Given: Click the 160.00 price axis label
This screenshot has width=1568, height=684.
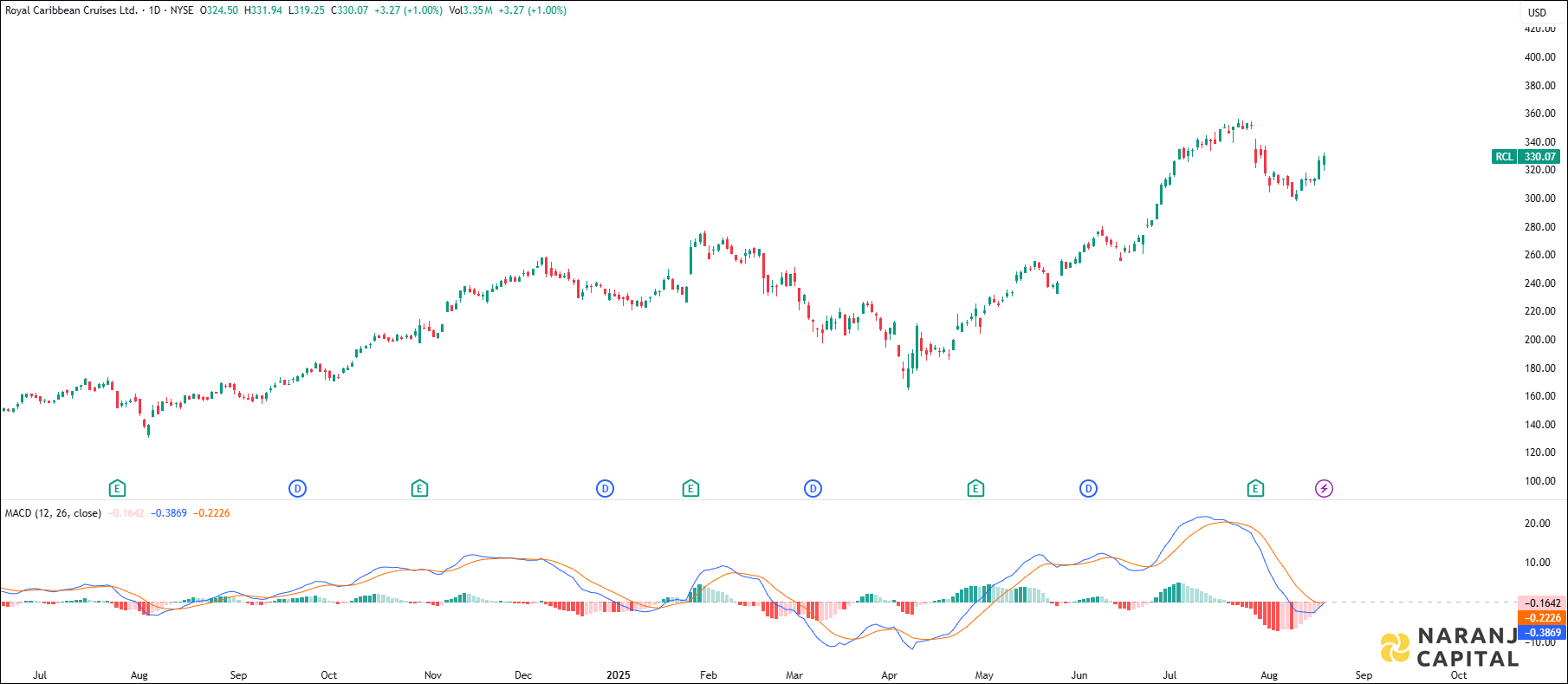Looking at the screenshot, I should click(1539, 396).
